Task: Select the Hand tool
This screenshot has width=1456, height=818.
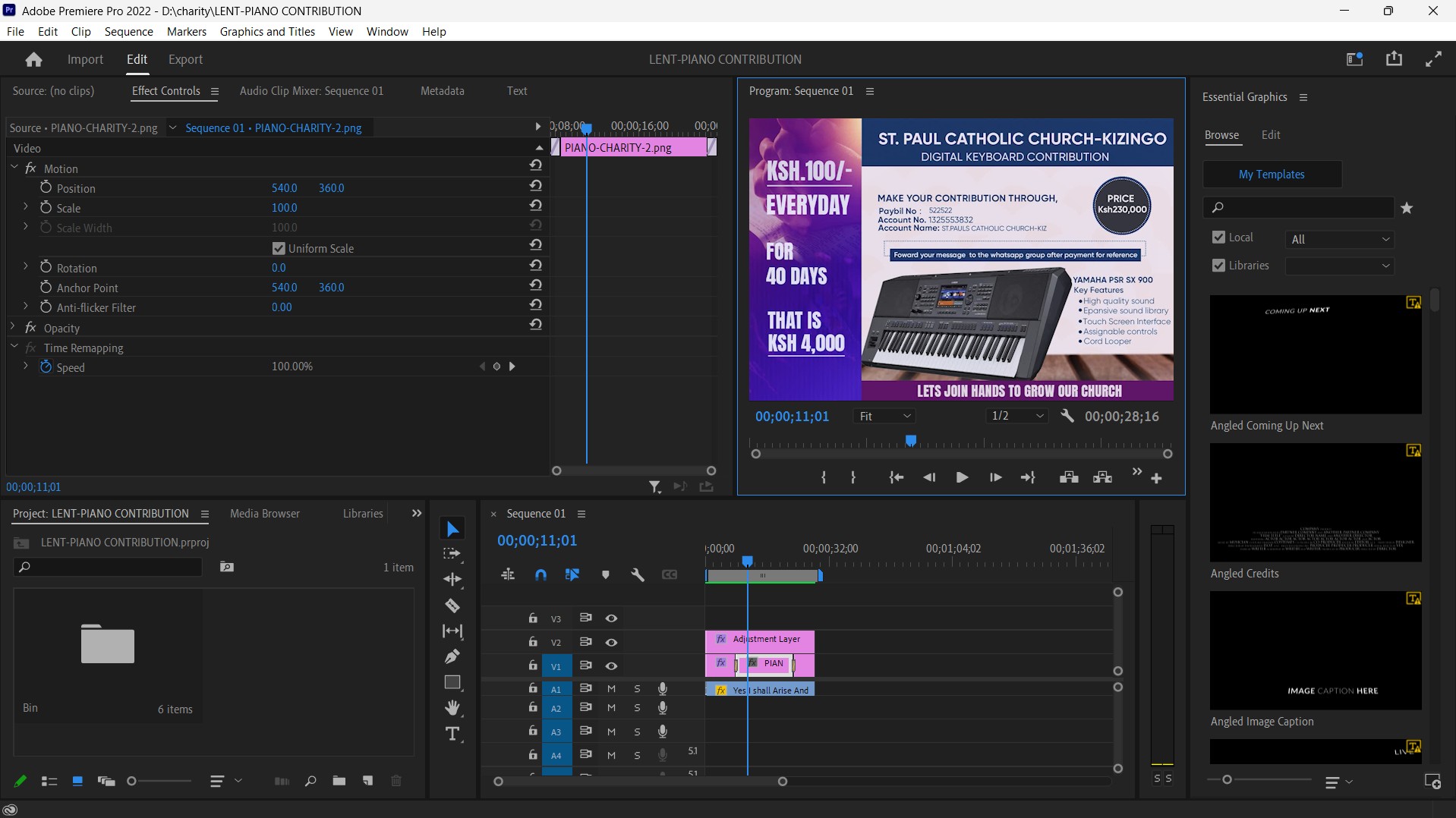Action: (x=452, y=708)
